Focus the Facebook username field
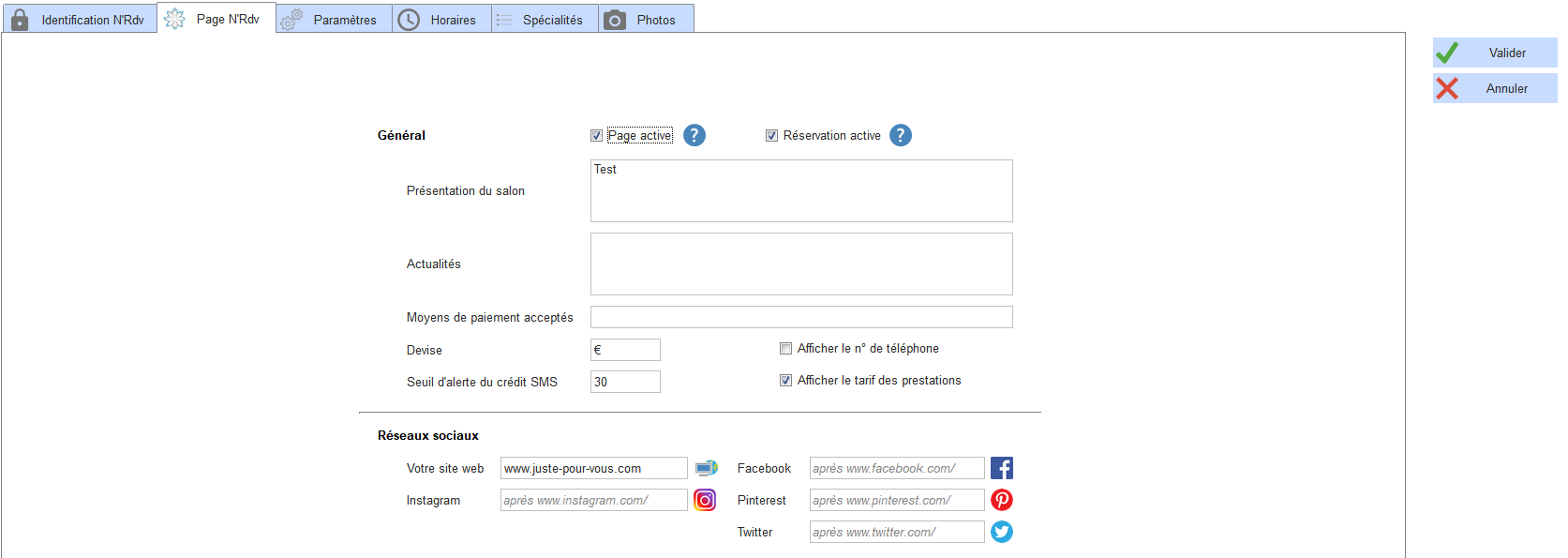 tap(897, 468)
